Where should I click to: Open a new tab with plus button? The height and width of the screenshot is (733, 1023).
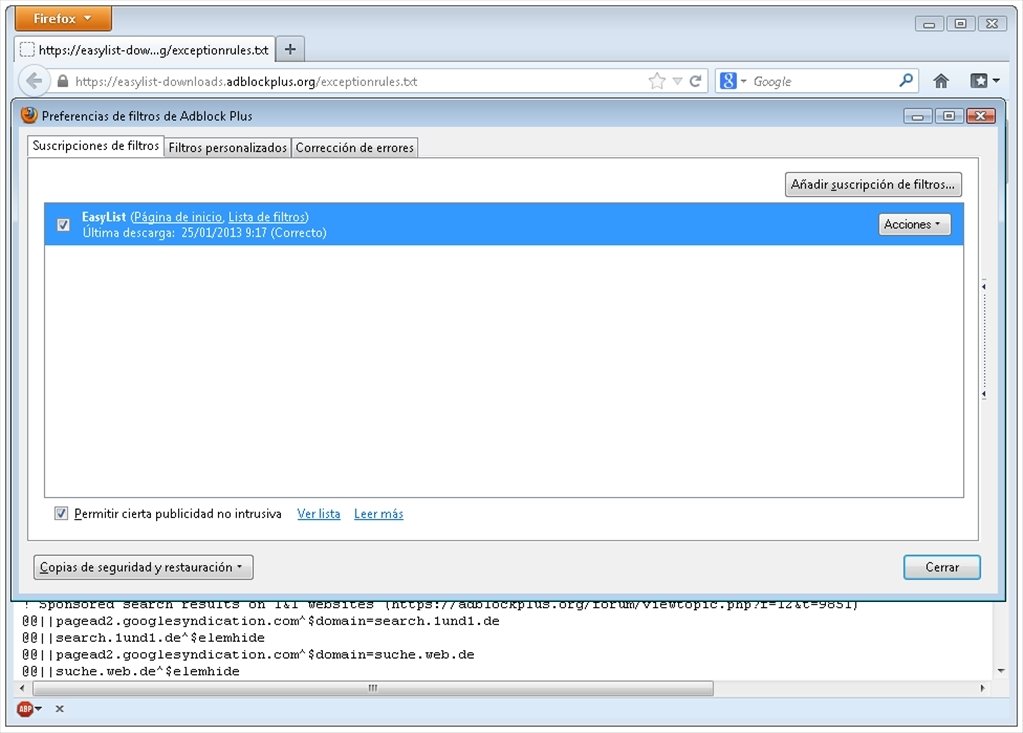pos(290,49)
